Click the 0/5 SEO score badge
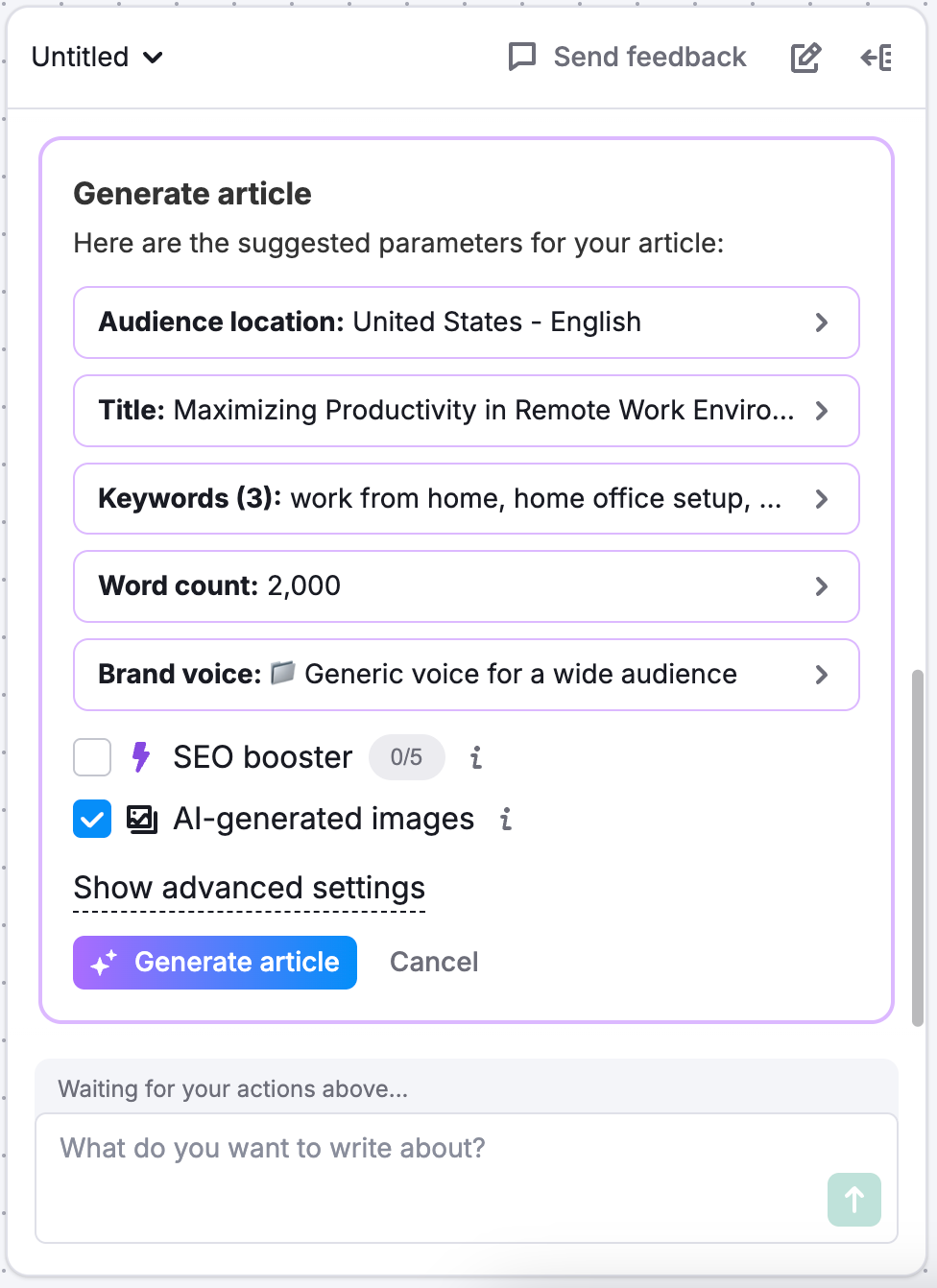 [x=406, y=757]
